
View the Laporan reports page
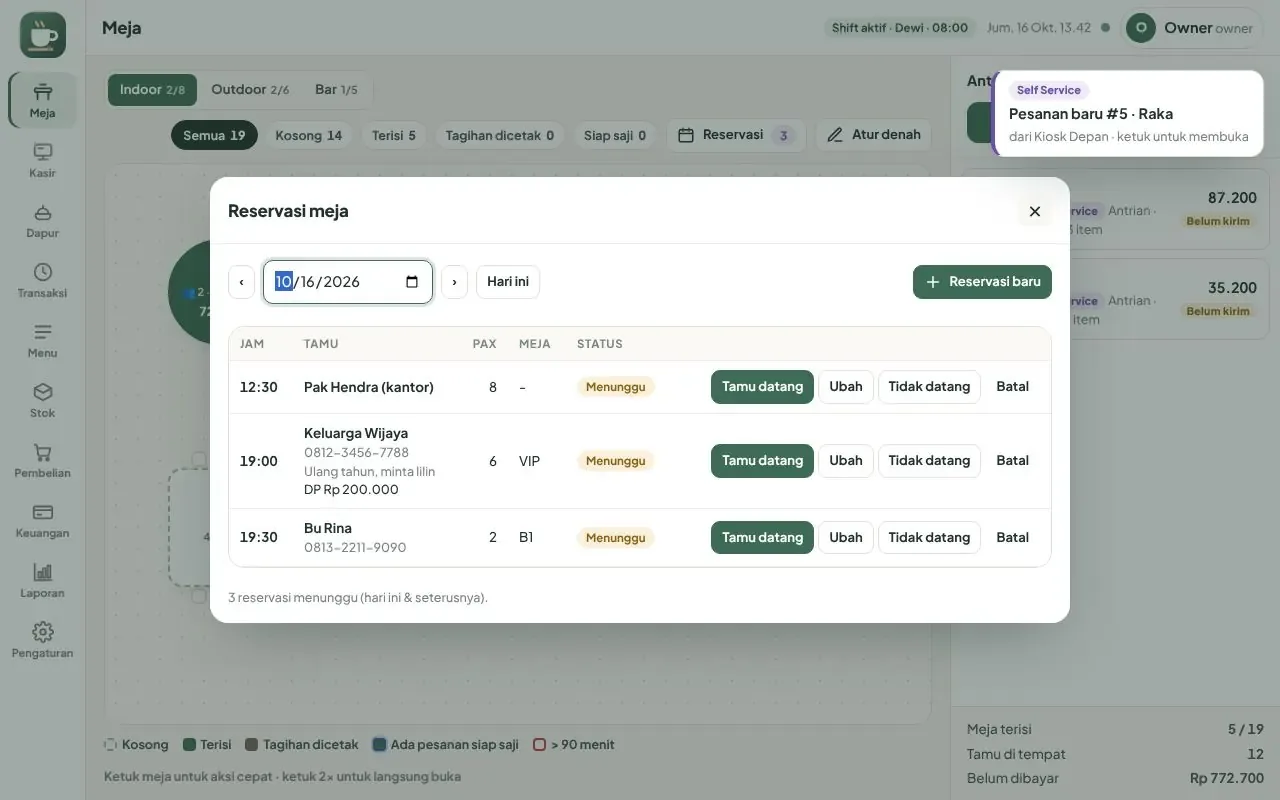(x=42, y=580)
